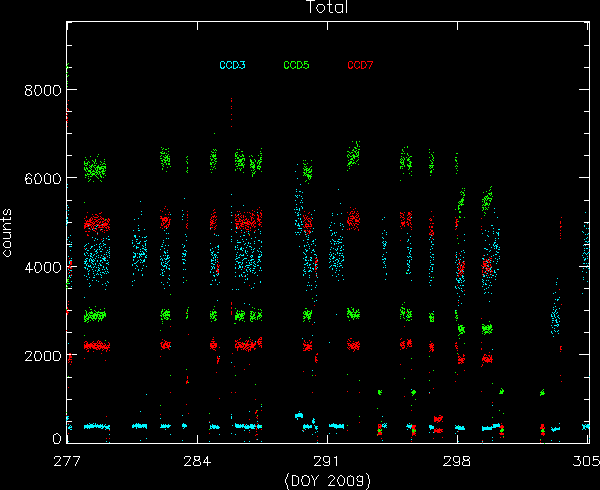Click the 284 x-axis tick label
Viewport: 600px width, 490px height.
197,463
